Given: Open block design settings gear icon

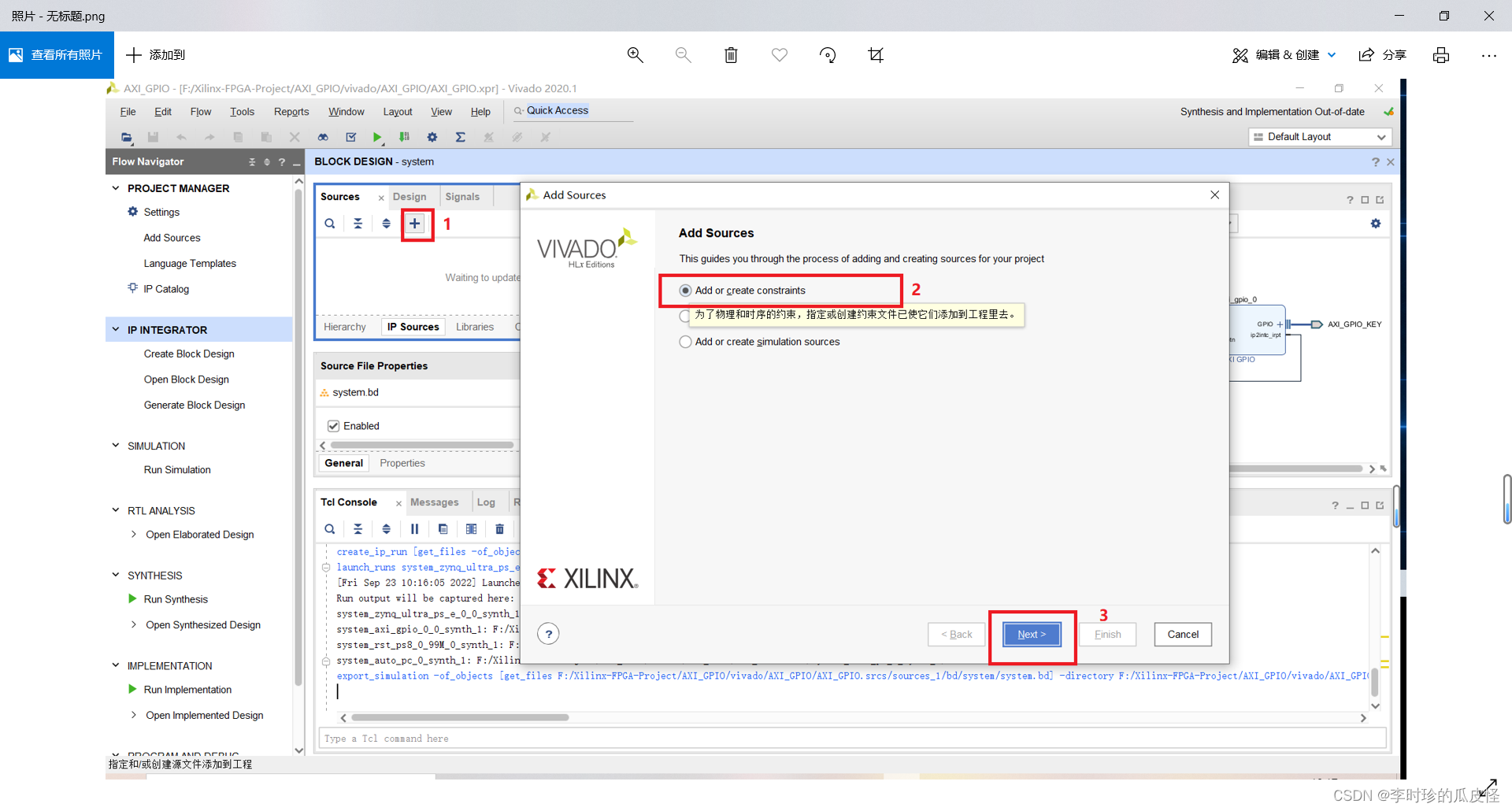Looking at the screenshot, I should tap(1376, 224).
